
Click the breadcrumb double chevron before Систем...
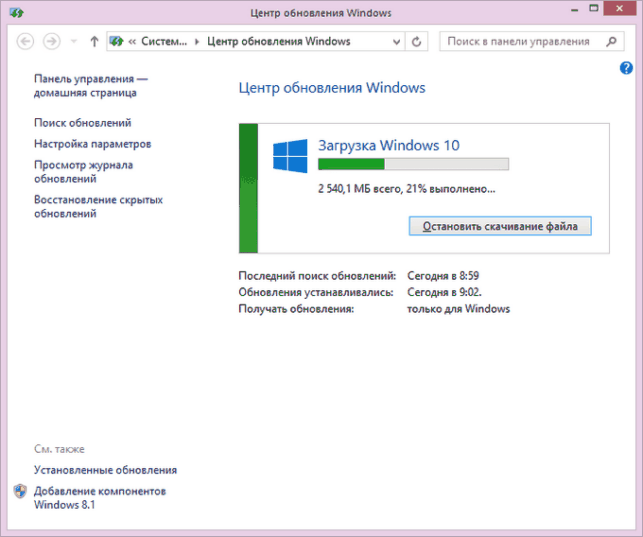click(x=132, y=41)
